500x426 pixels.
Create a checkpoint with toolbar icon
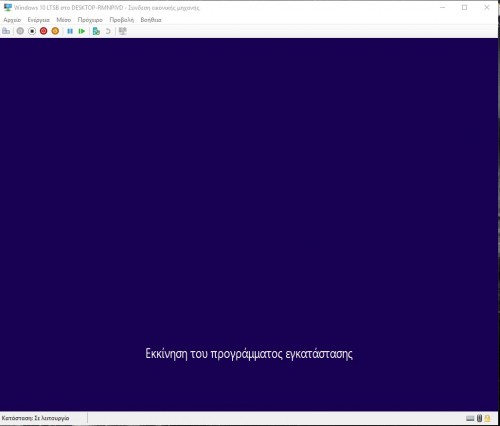96,31
